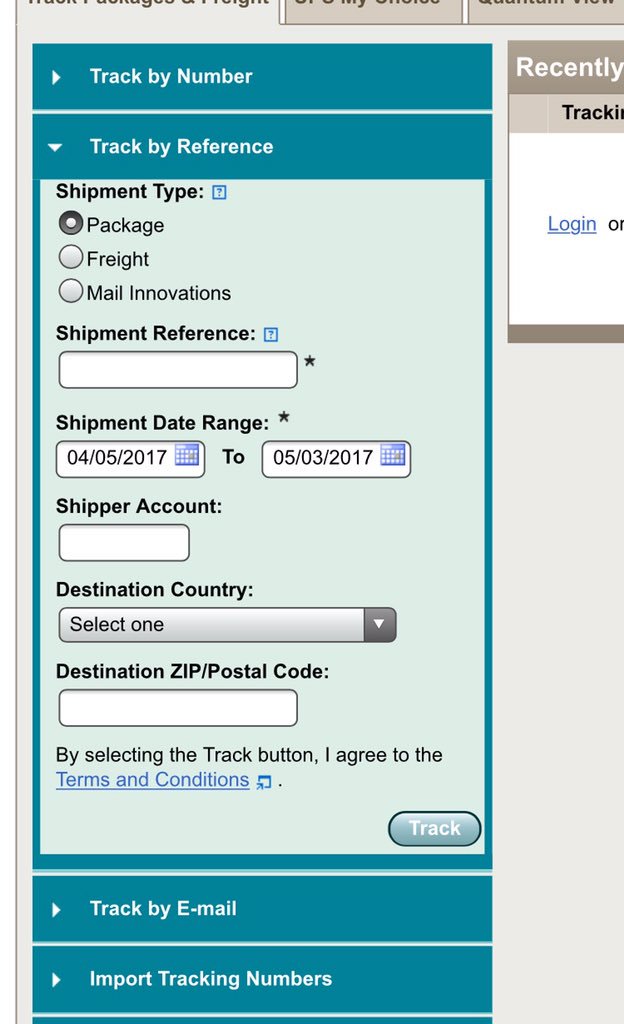Click the Login link
The image size is (624, 1024).
coord(572,224)
